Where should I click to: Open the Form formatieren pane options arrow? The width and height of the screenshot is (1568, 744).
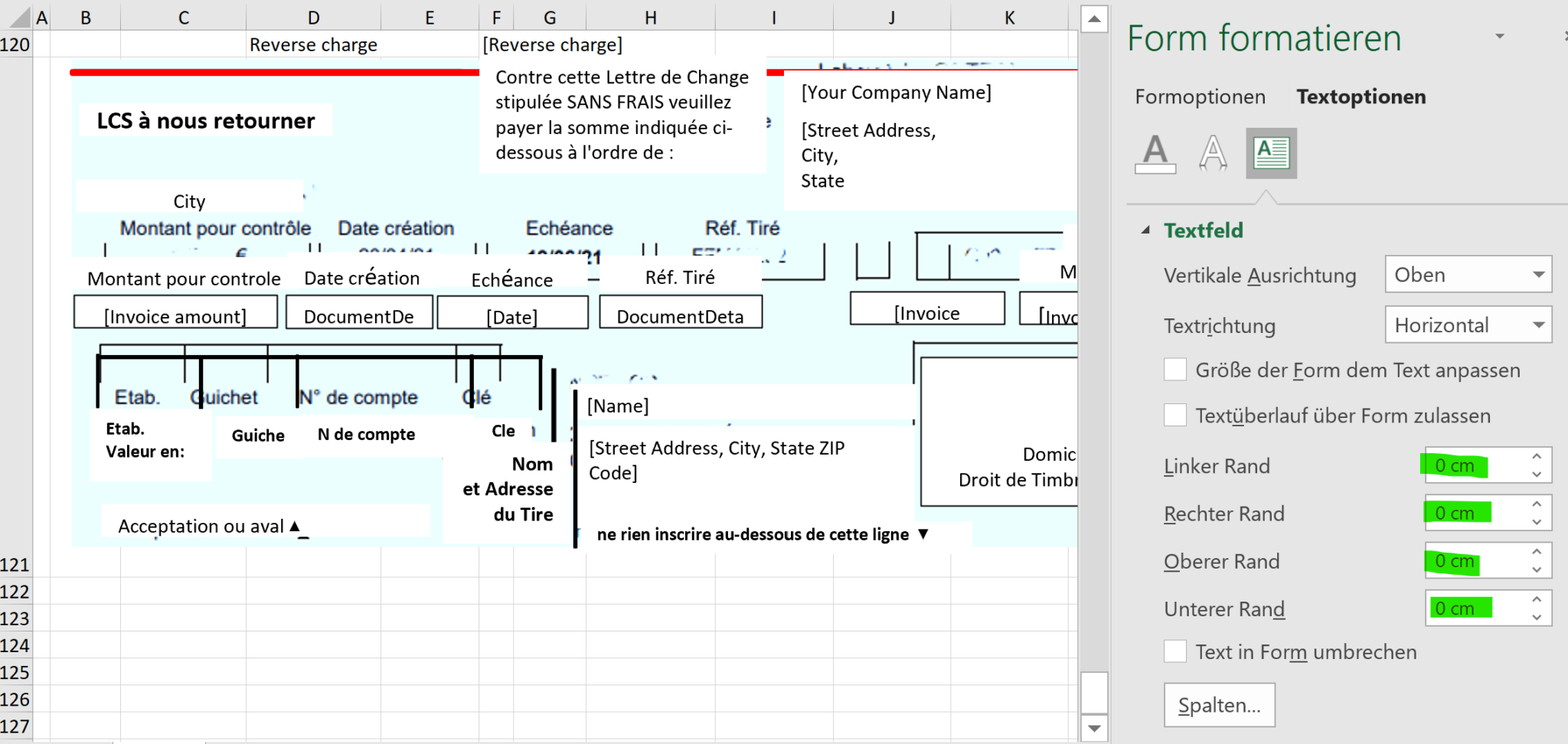pos(1501,36)
